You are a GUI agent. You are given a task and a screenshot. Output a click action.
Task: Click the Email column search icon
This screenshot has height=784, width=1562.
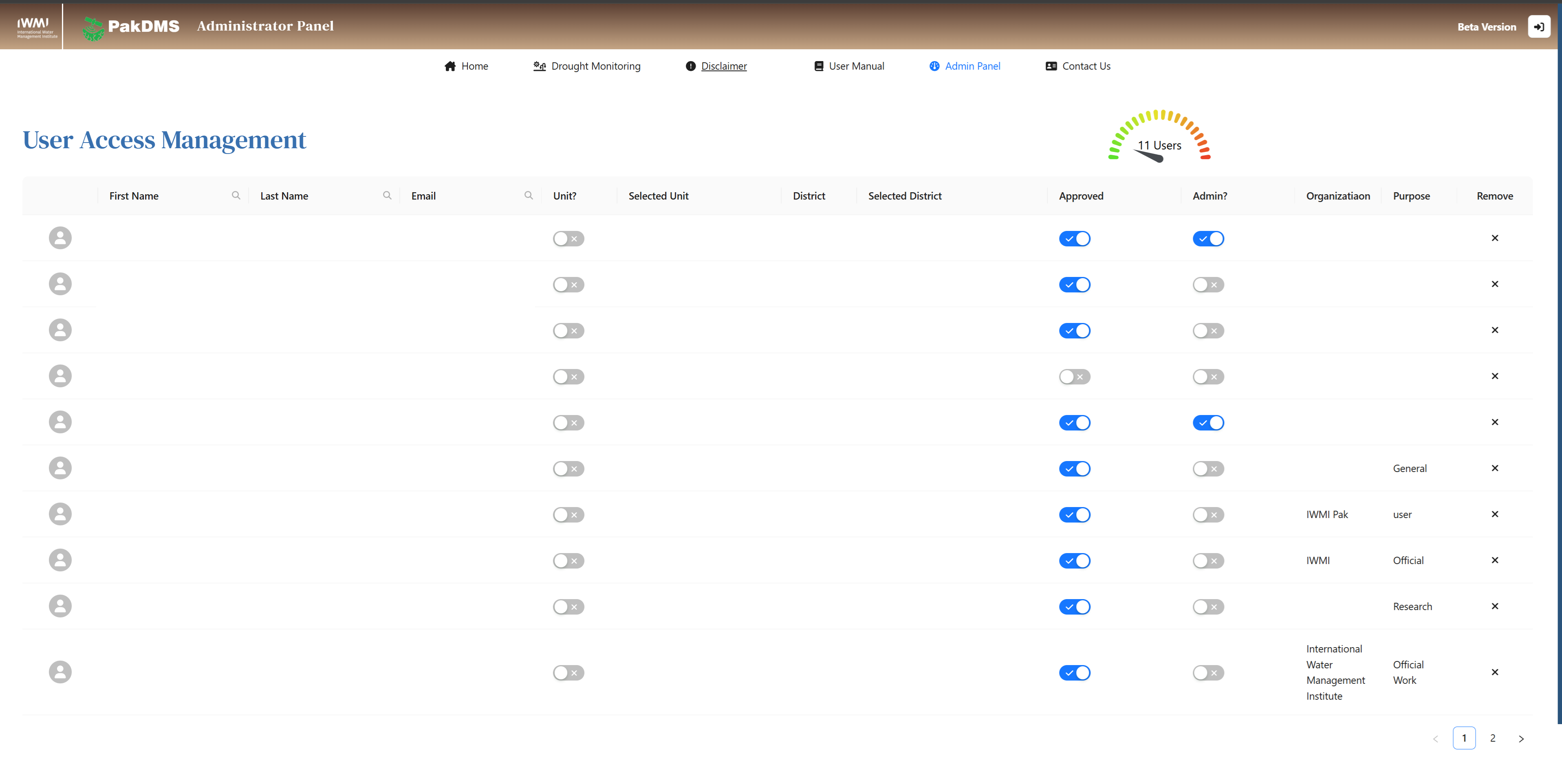coord(528,195)
